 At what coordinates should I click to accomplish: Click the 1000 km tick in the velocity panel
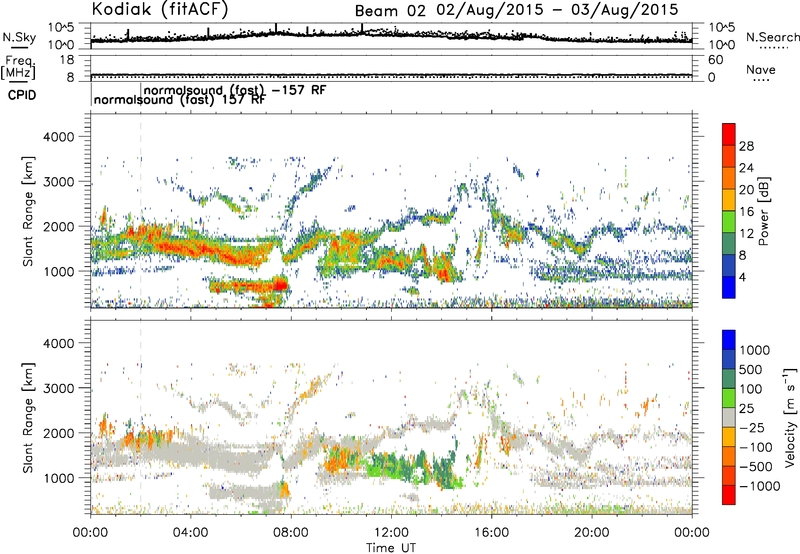58,479
